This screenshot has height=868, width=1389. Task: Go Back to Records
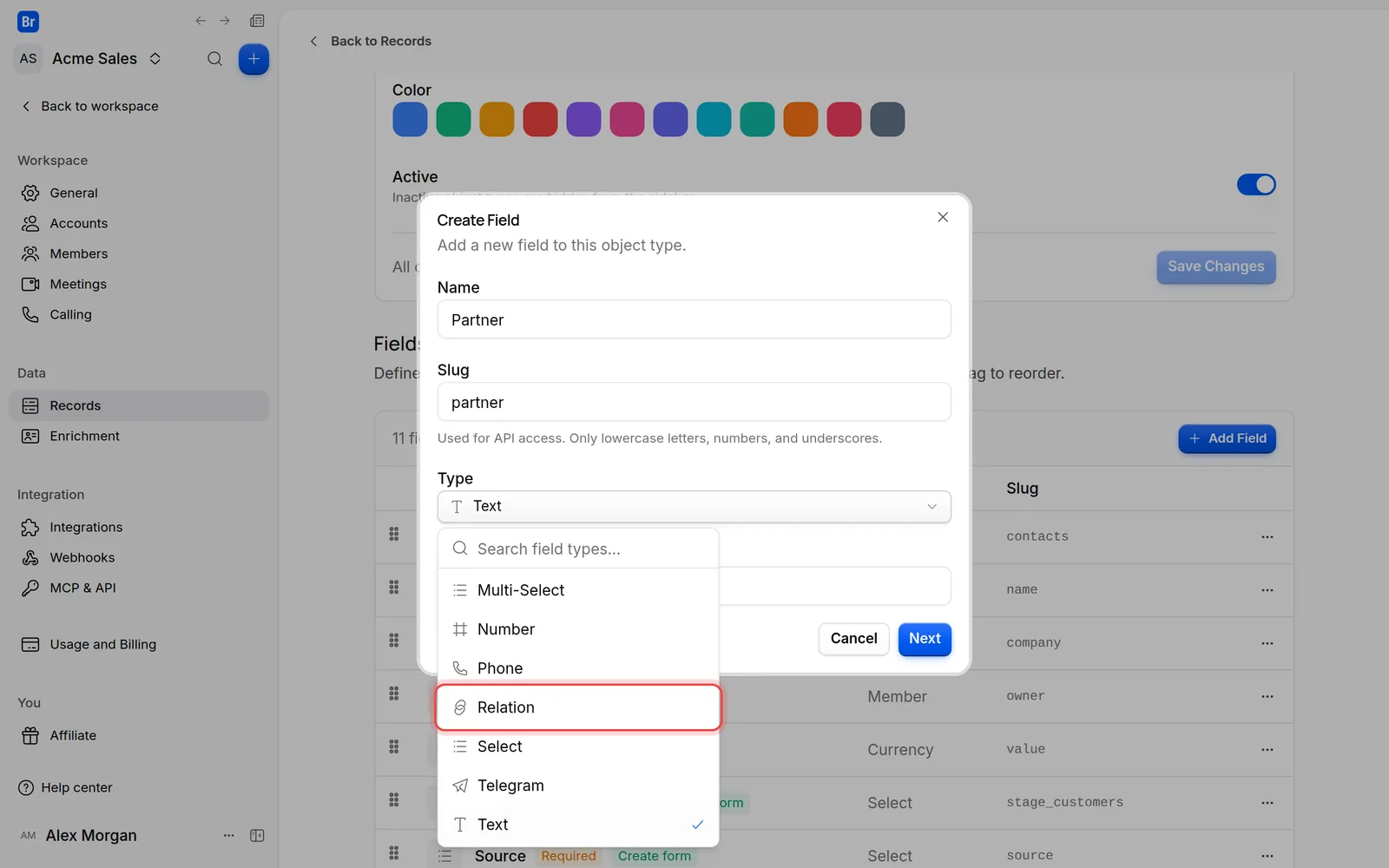371,41
